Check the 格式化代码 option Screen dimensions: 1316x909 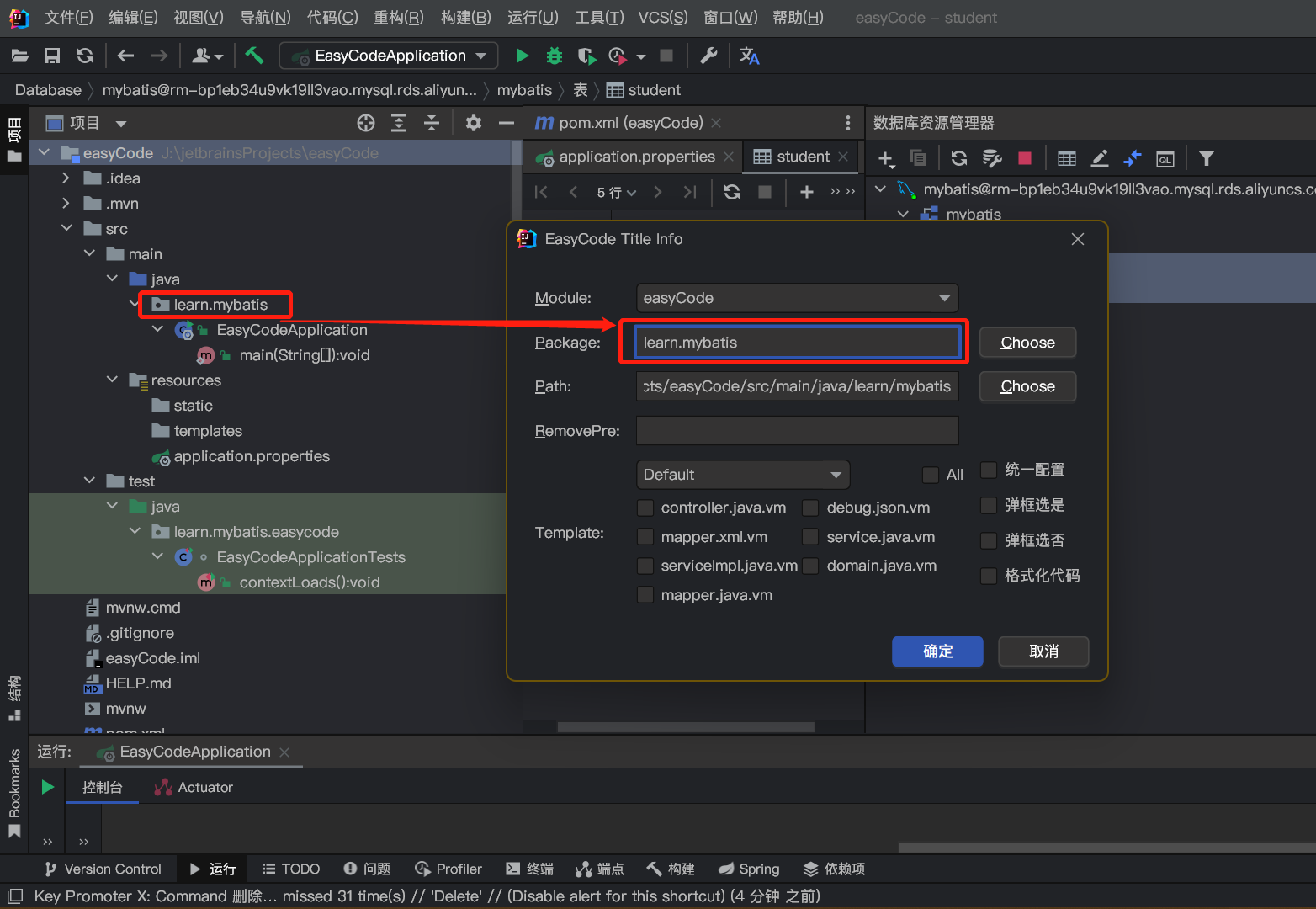988,576
